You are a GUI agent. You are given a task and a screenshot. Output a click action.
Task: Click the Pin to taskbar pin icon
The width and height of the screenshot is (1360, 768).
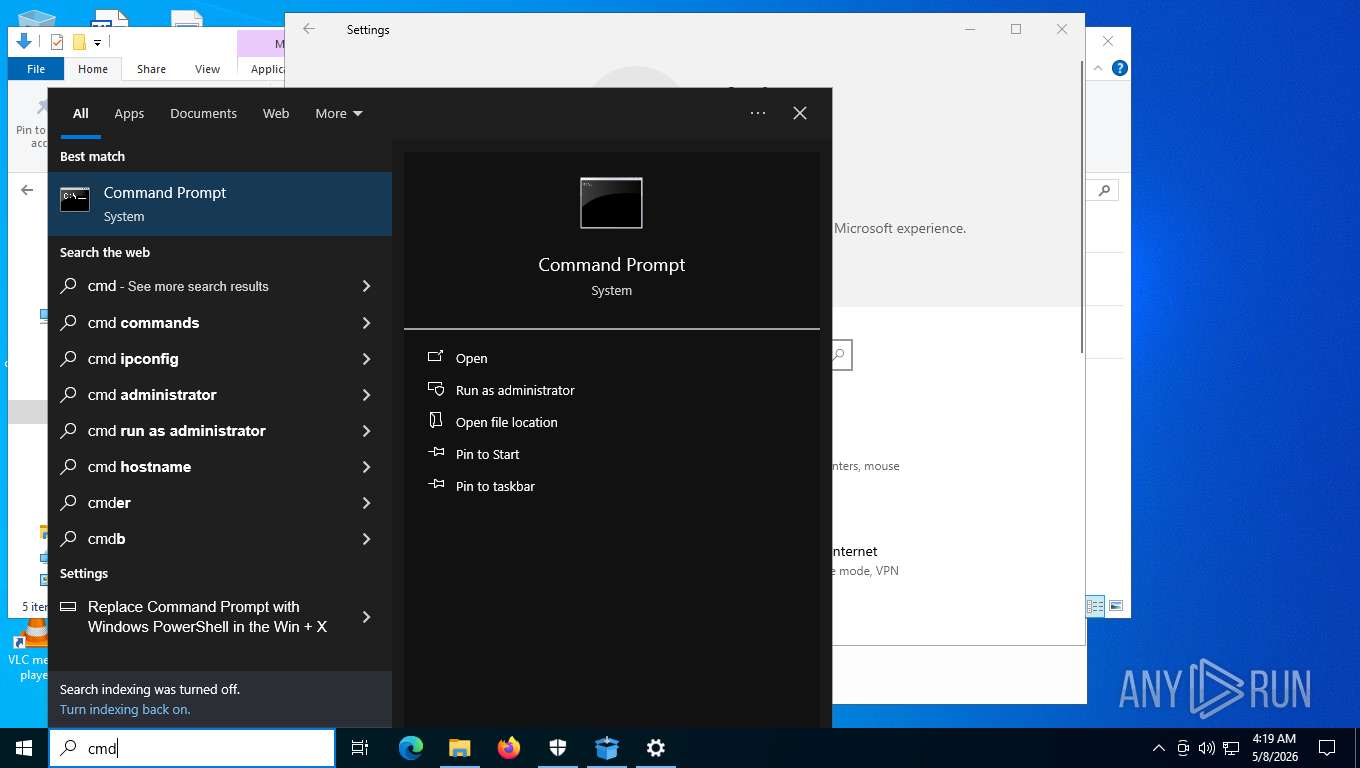(x=436, y=485)
